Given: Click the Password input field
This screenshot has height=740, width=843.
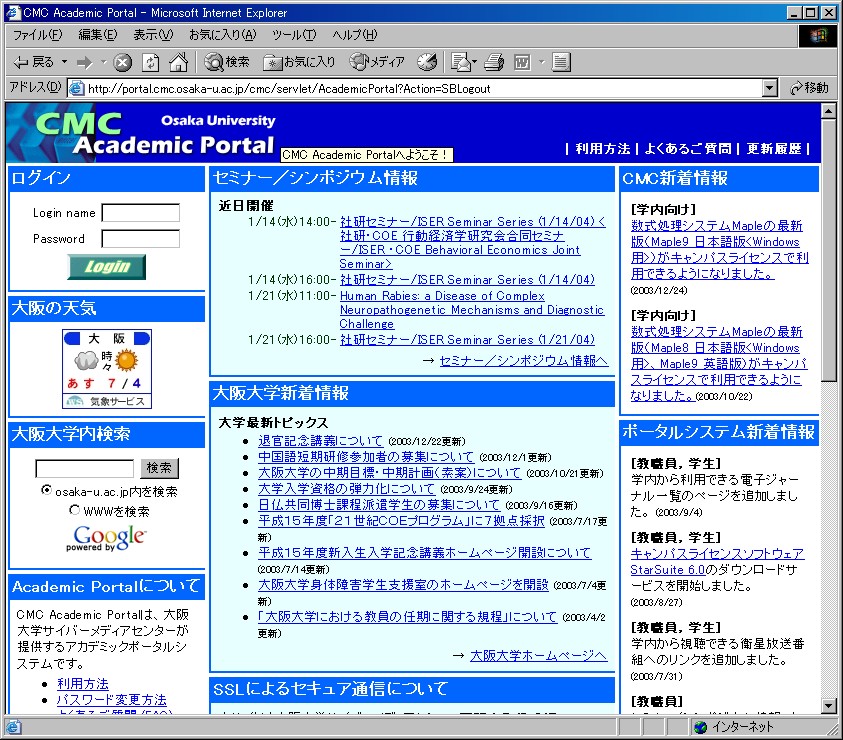Looking at the screenshot, I should (x=141, y=239).
